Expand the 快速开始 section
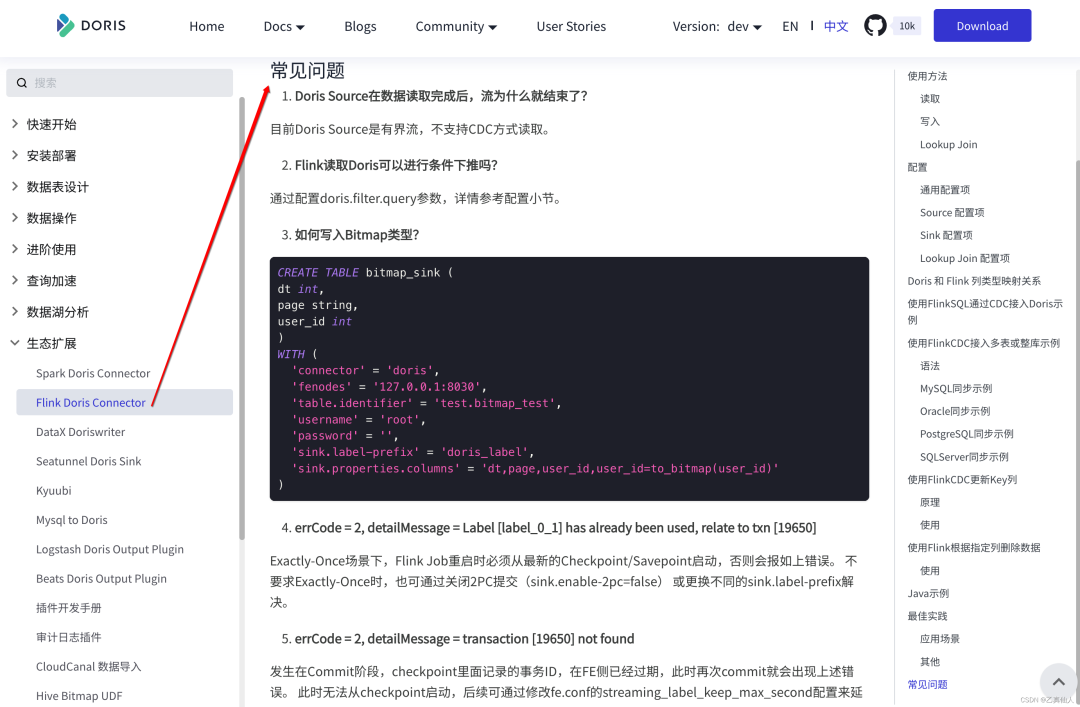 point(52,124)
